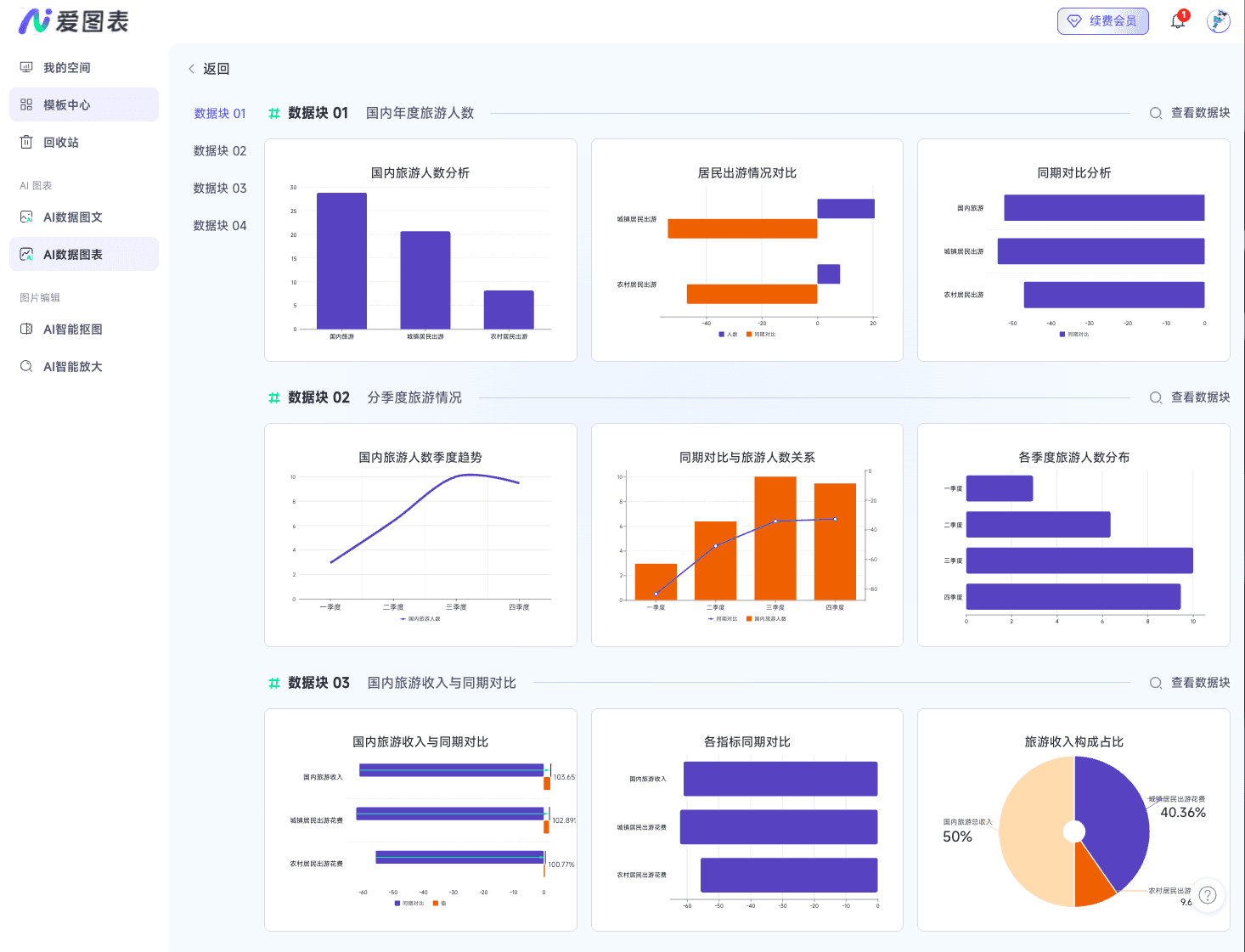Select the 国内旅游收入与同期对比 chart card

point(420,820)
